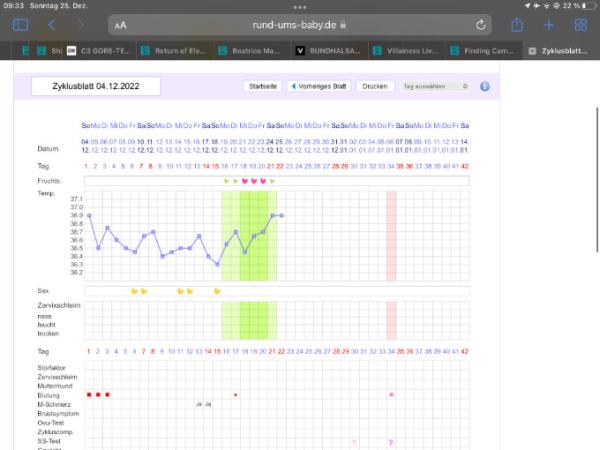Click the three-dot multitasking menu
The width and height of the screenshot is (600, 450).
(300, 7)
